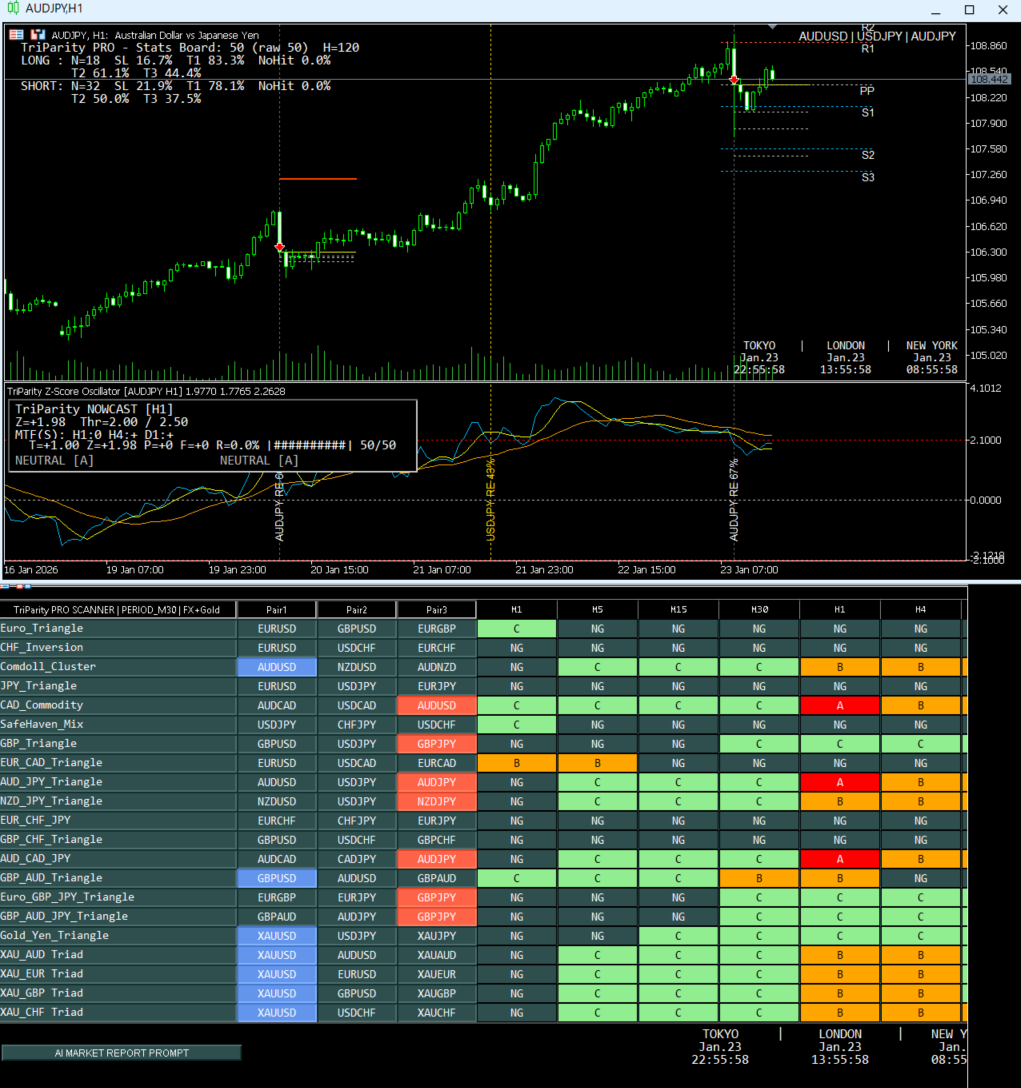Click red A cell in AUD_CAD_JPY row
Viewport: 1021px width, 1088px height.
click(840, 859)
